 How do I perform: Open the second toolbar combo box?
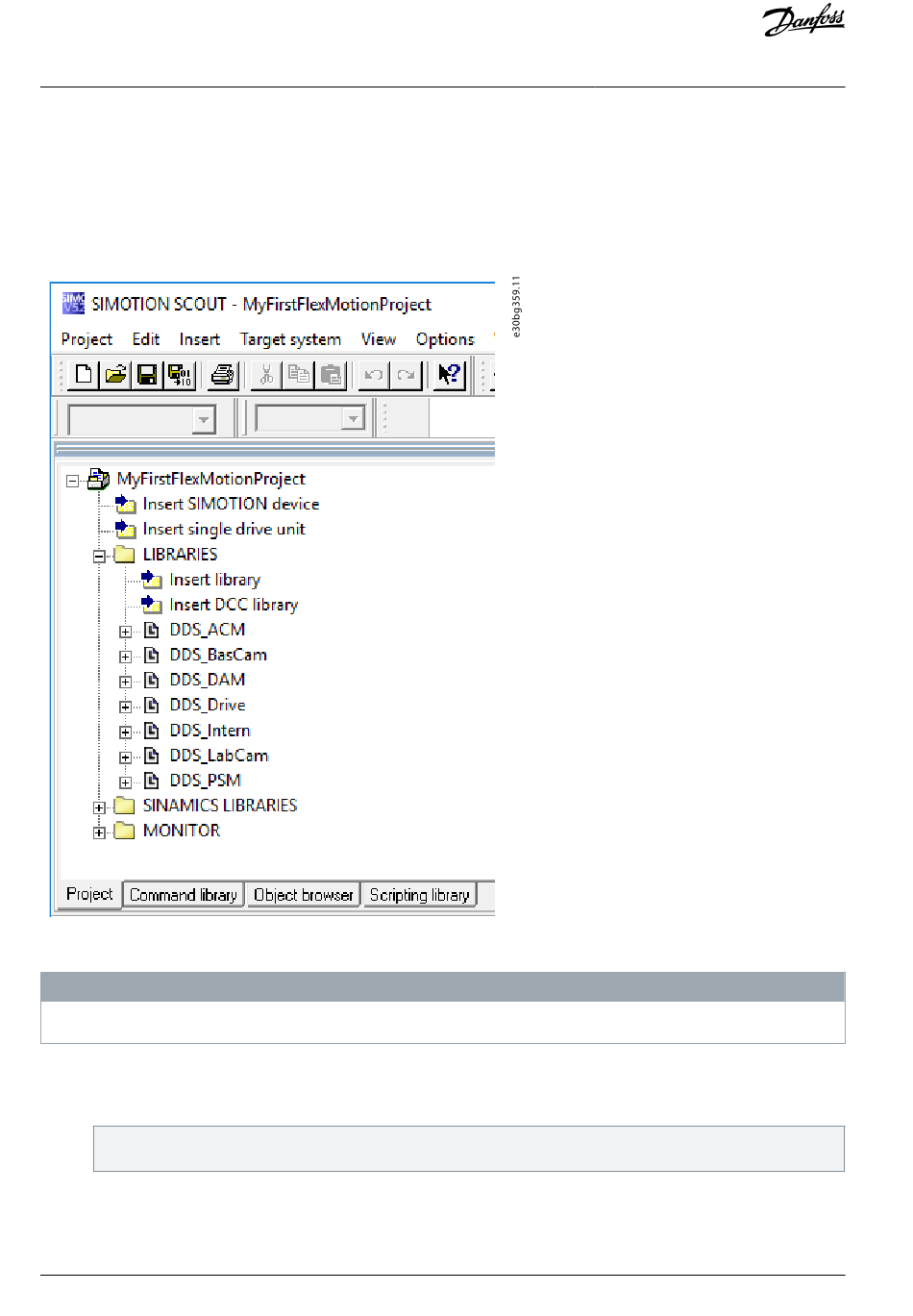[310, 418]
